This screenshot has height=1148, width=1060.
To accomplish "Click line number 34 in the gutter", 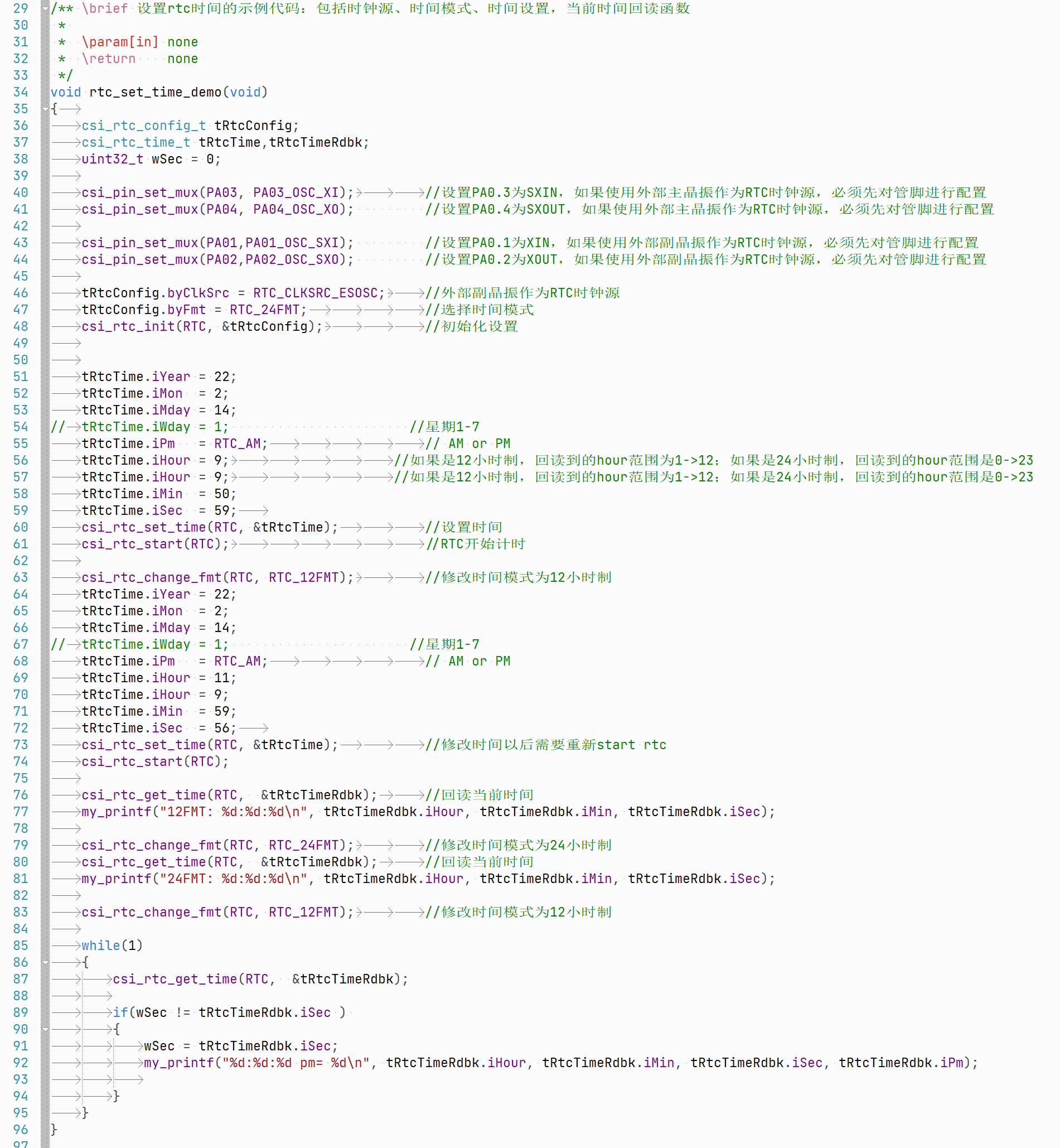I will (21, 93).
